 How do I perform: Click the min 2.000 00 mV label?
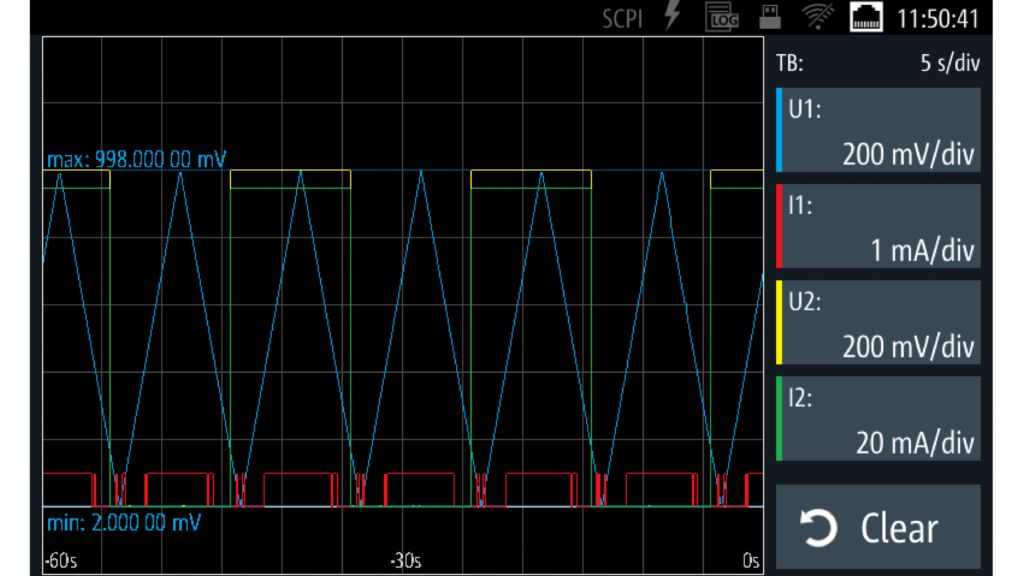coord(125,523)
